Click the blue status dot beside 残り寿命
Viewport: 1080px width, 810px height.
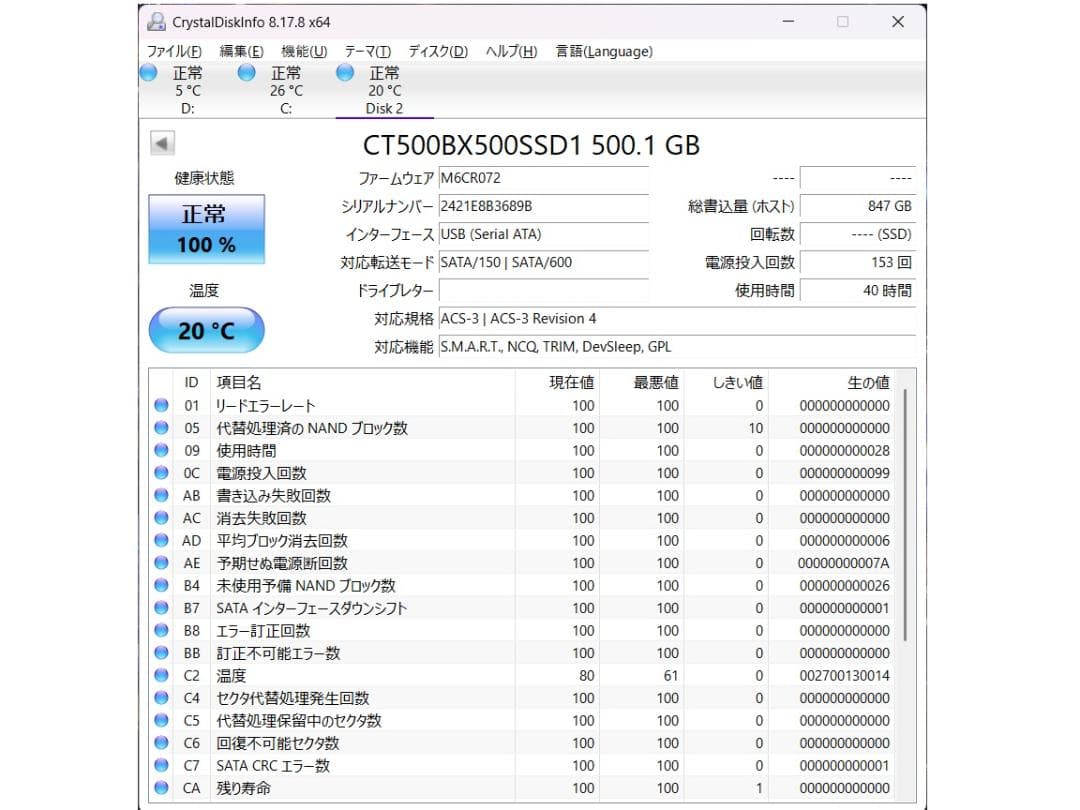tap(160, 788)
